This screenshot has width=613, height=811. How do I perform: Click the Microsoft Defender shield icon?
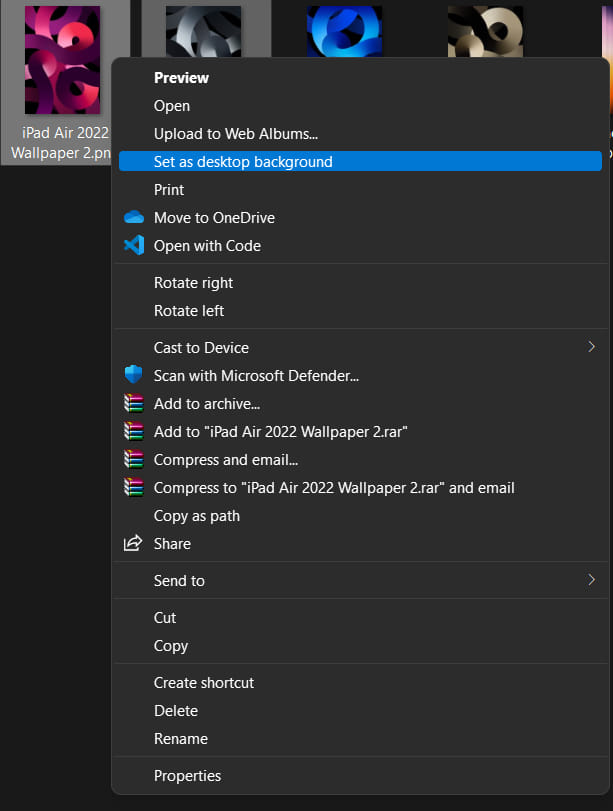tap(133, 374)
